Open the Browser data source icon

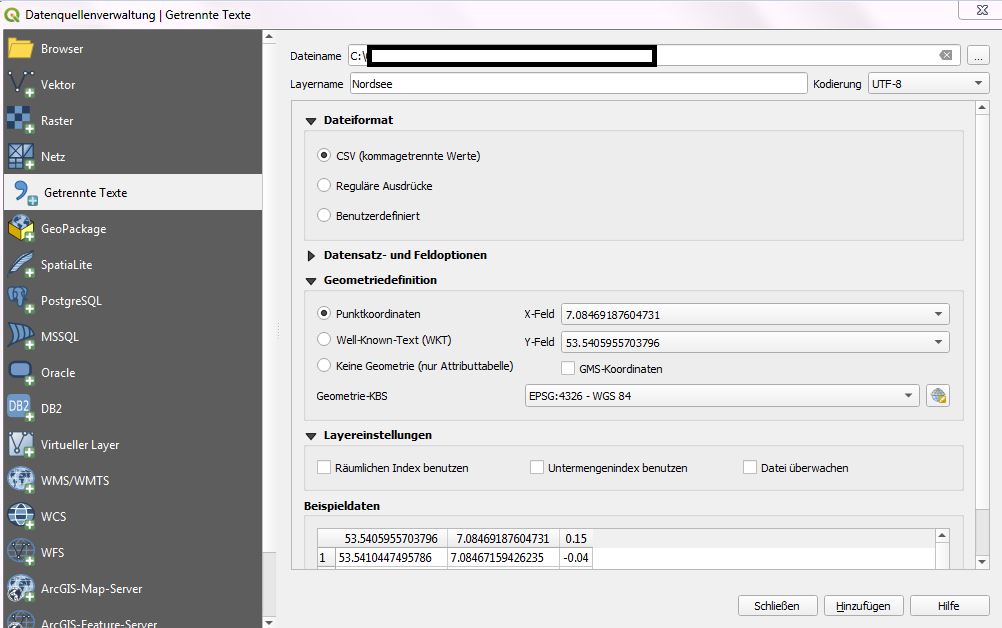point(21,48)
